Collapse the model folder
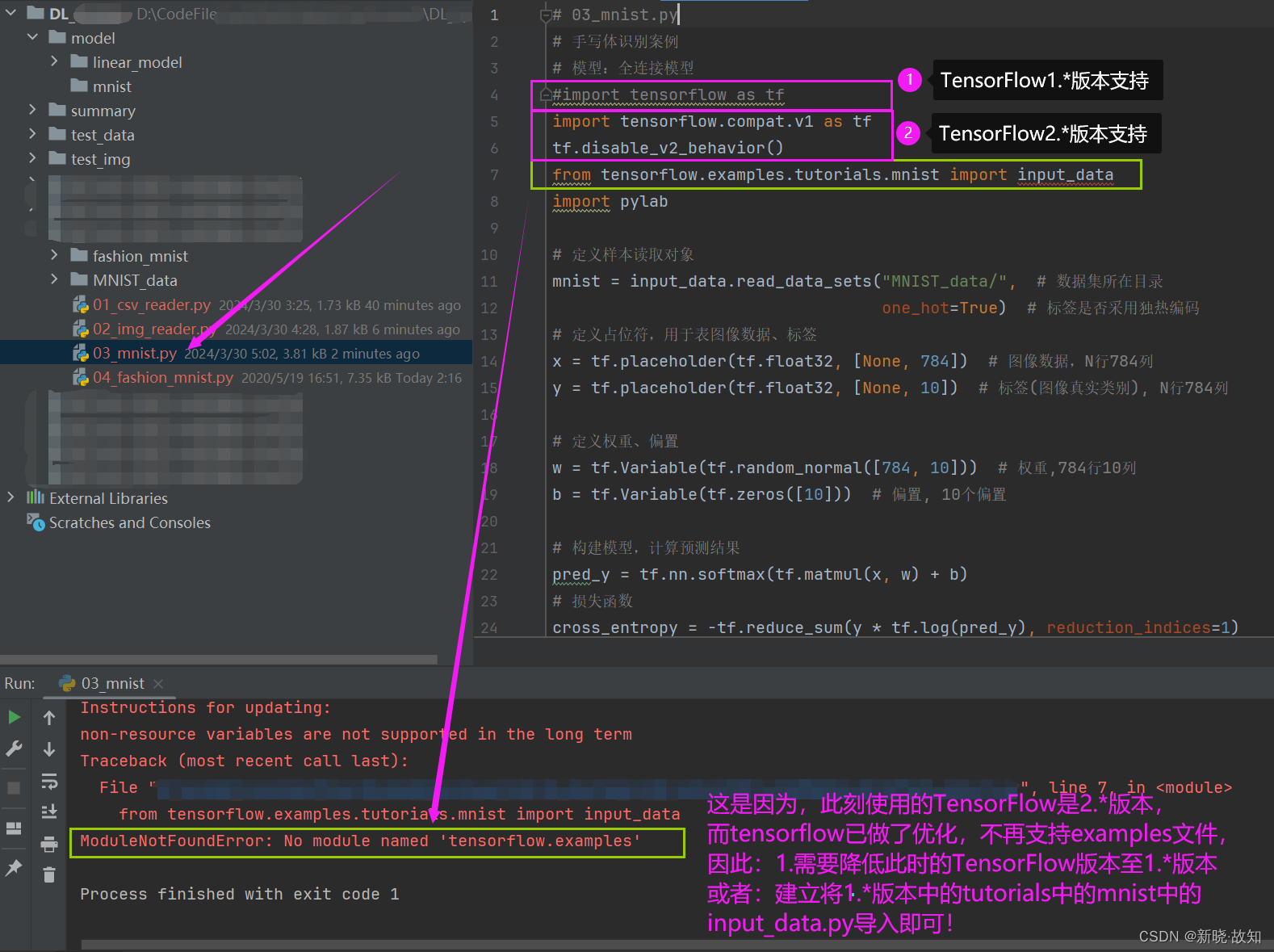The image size is (1274, 952). [32, 37]
